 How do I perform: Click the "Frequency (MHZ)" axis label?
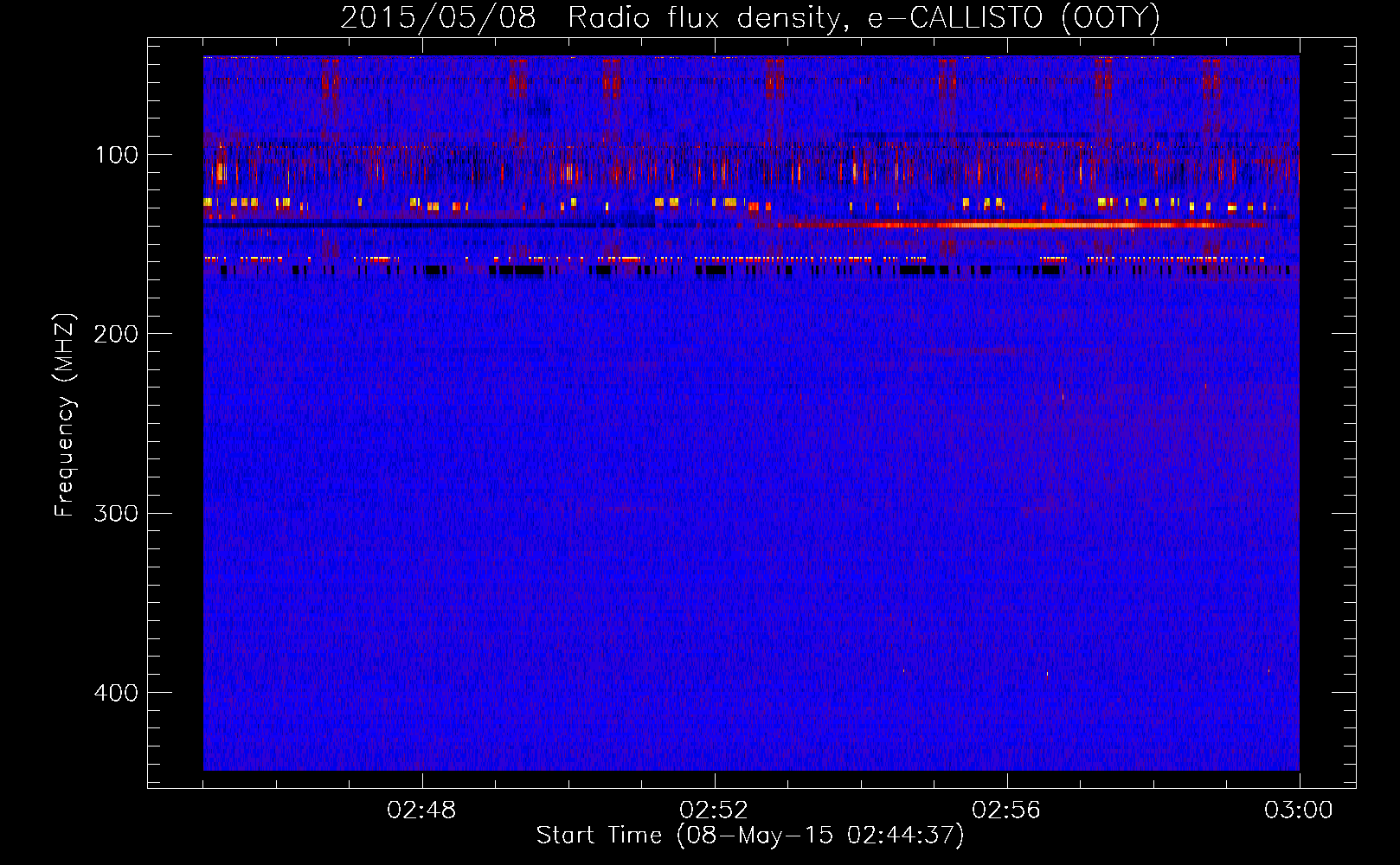coord(65,415)
